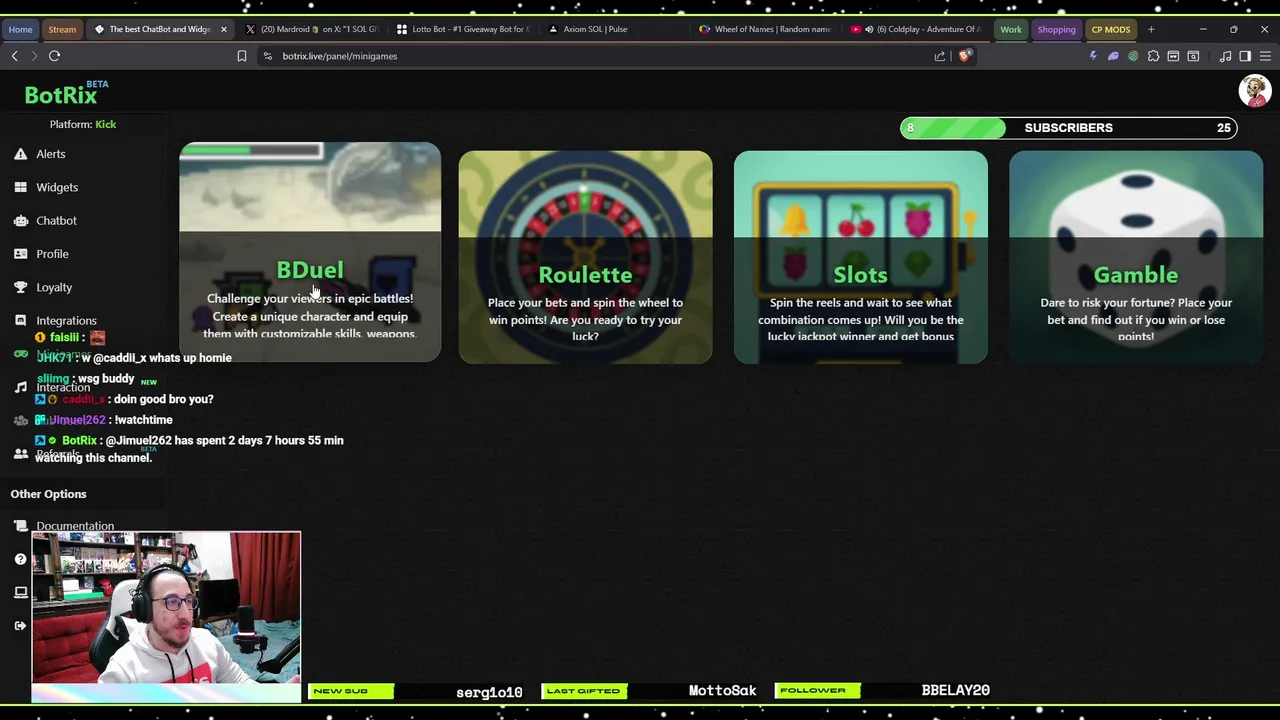This screenshot has height=720, width=1280.
Task: Click the 'Other Options' heading
Action: pos(48,494)
